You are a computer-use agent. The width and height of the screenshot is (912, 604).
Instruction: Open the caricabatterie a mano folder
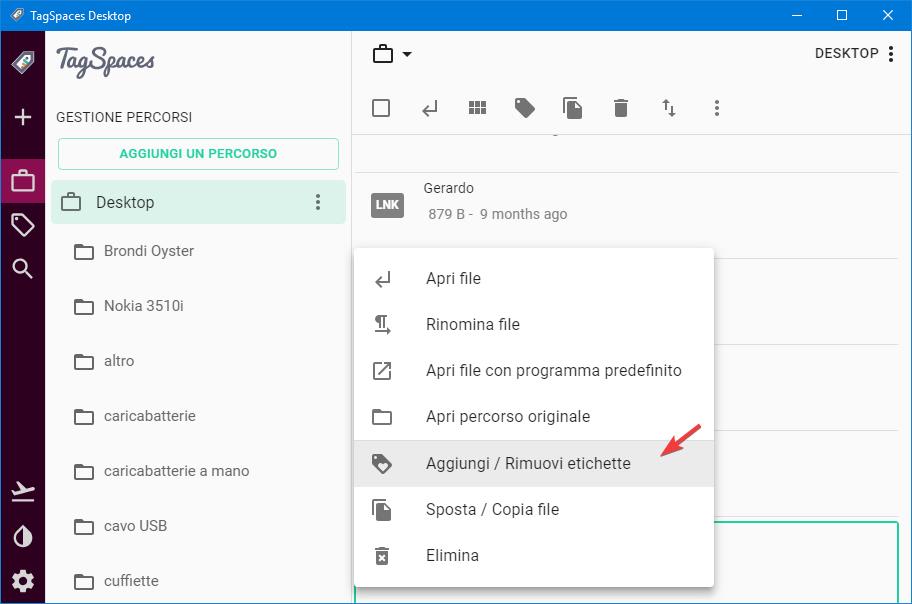(x=176, y=471)
